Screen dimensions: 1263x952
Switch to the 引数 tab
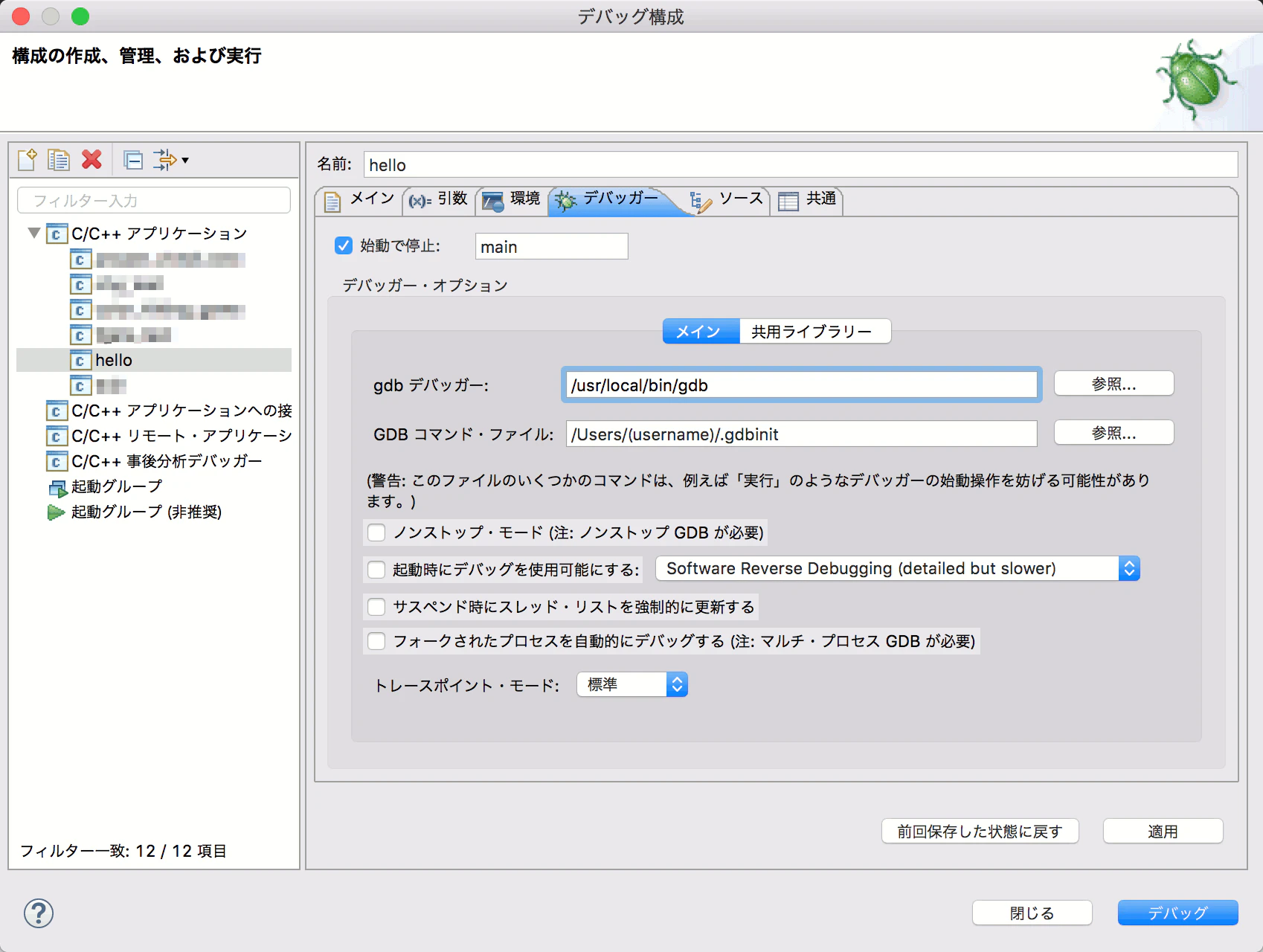point(439,199)
